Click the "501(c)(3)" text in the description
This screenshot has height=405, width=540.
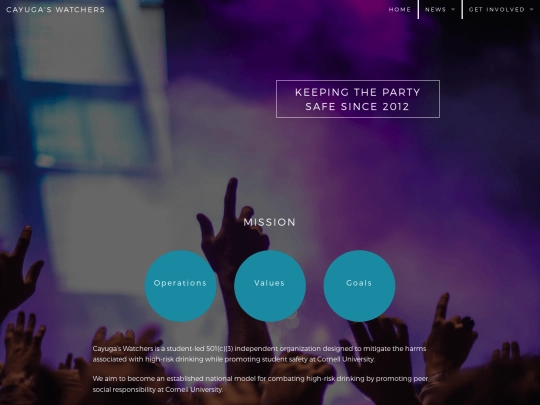[x=220, y=349]
